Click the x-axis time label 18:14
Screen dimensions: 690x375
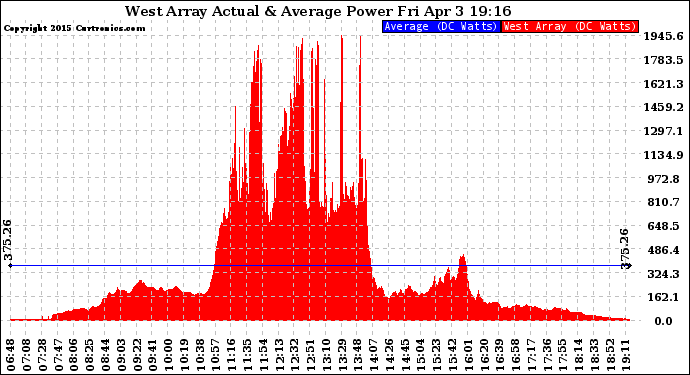579,355
